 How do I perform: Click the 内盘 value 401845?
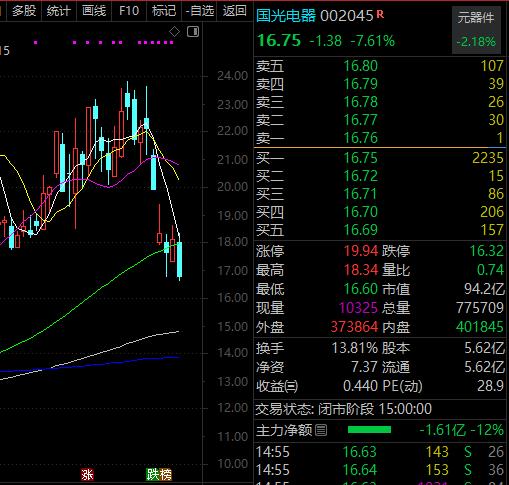point(480,327)
